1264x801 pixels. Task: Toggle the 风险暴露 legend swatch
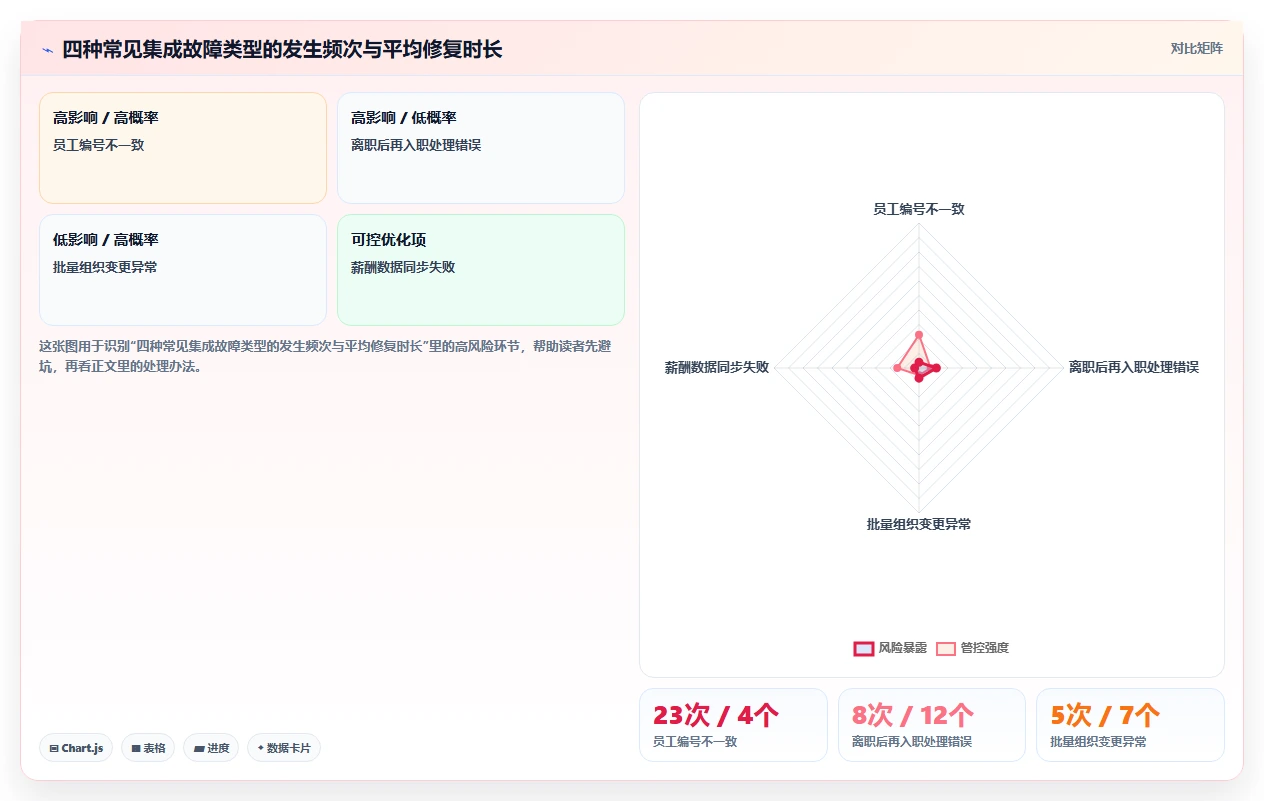click(864, 648)
